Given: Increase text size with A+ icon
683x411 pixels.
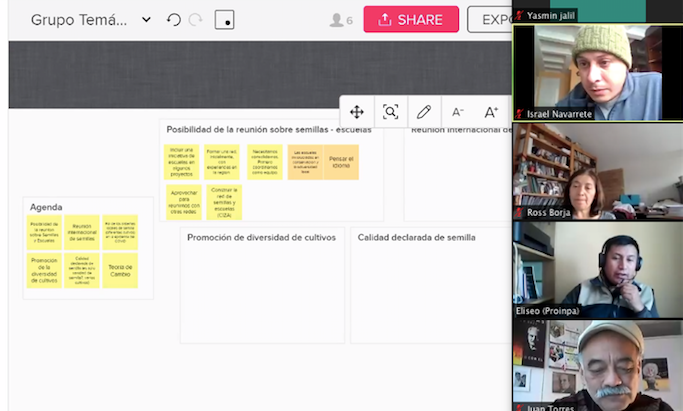Looking at the screenshot, I should point(491,112).
